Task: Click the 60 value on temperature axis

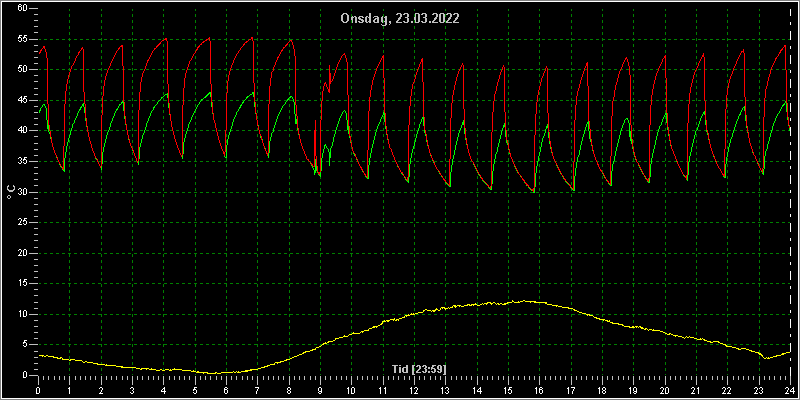Action: tap(23, 8)
